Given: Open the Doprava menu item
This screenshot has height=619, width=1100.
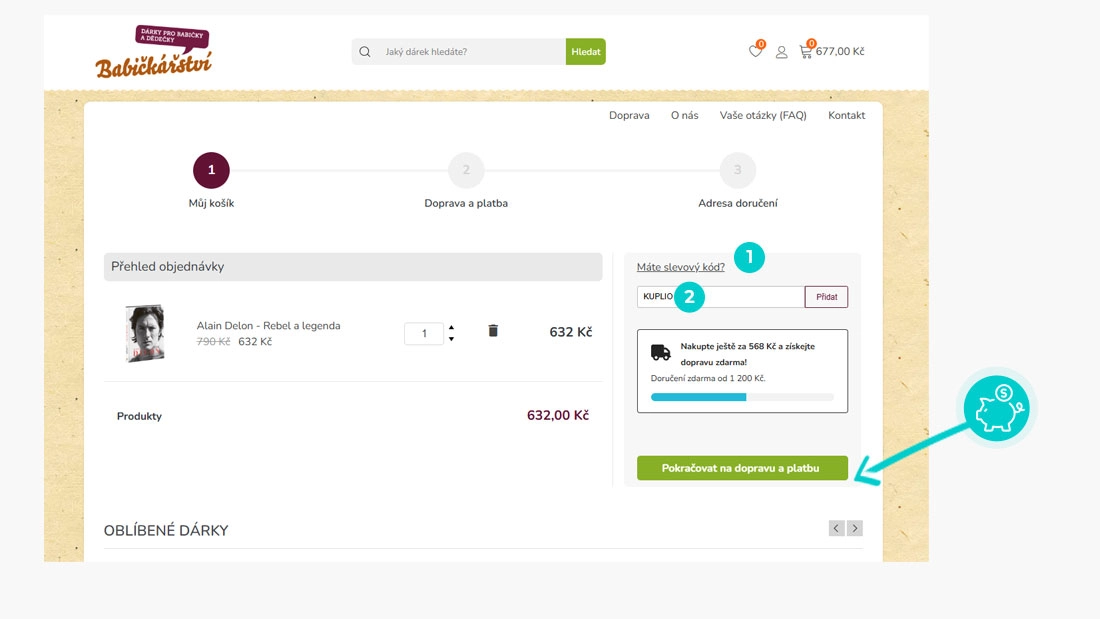Looking at the screenshot, I should 629,116.
